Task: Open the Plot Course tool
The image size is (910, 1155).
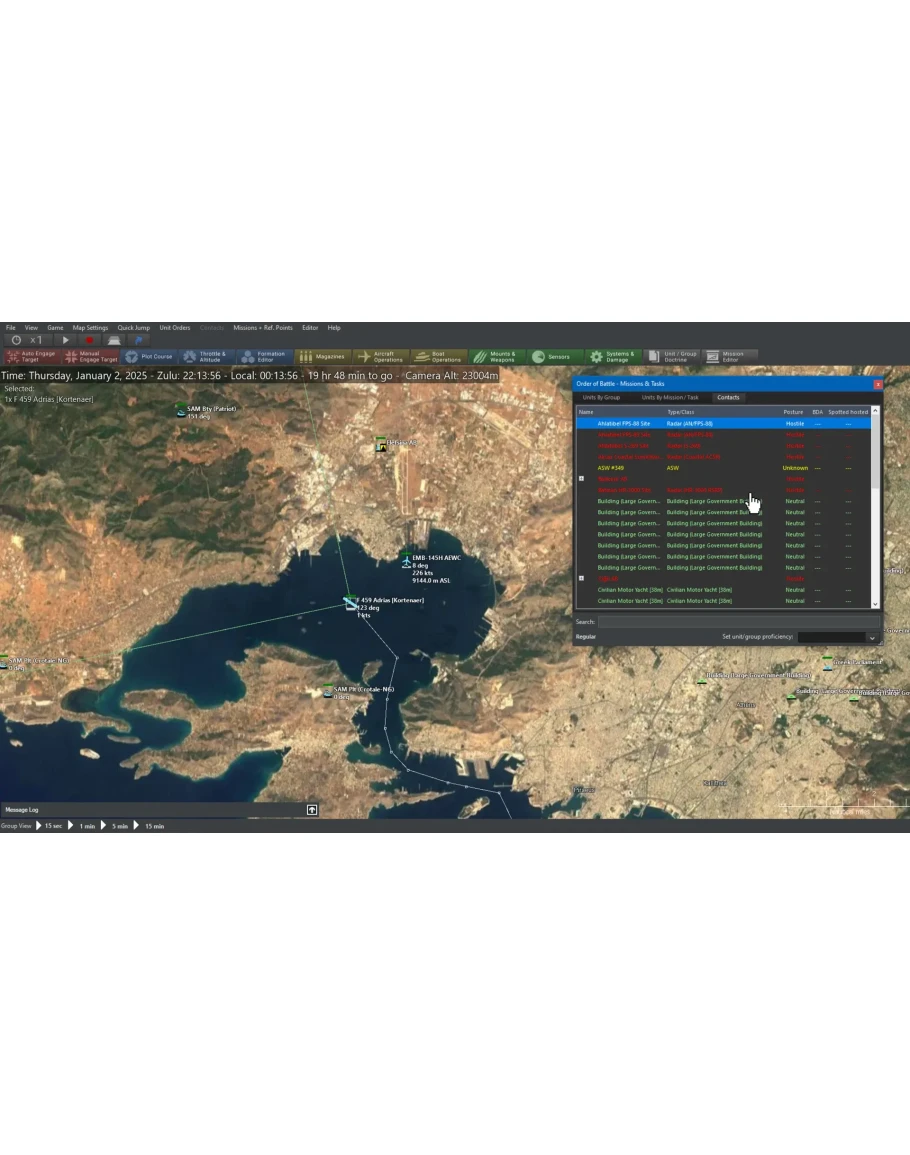Action: (148, 356)
